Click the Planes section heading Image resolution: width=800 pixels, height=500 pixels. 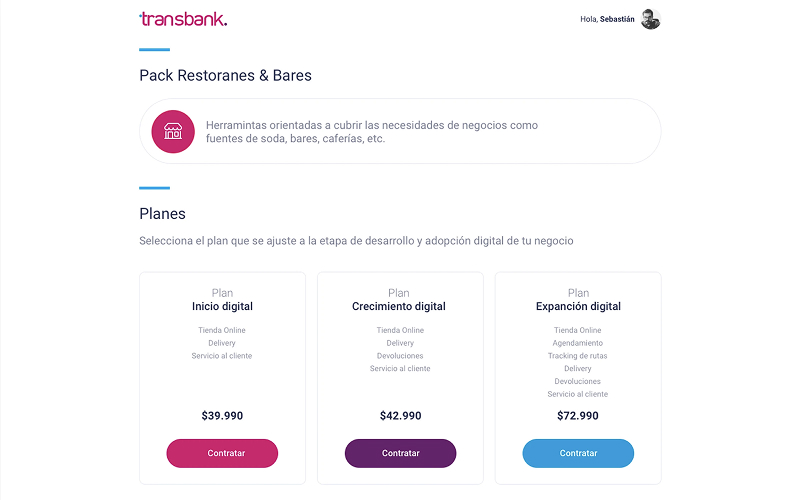point(162,213)
